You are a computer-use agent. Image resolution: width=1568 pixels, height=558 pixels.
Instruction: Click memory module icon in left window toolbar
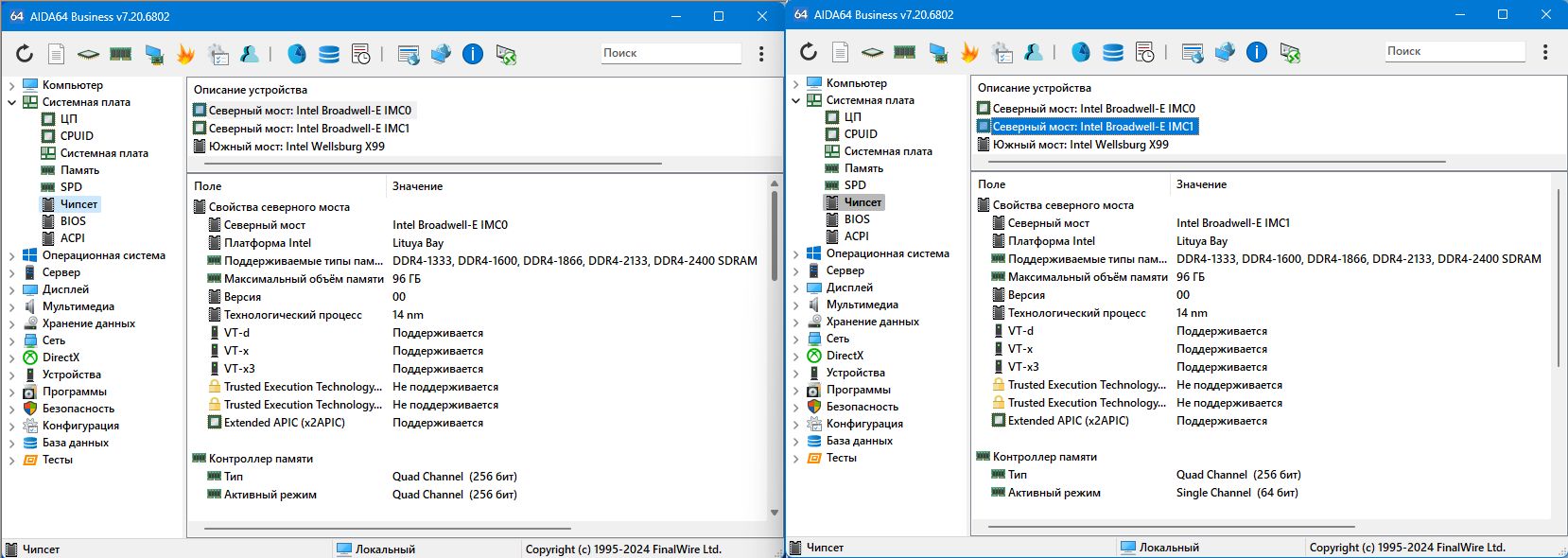coord(120,54)
